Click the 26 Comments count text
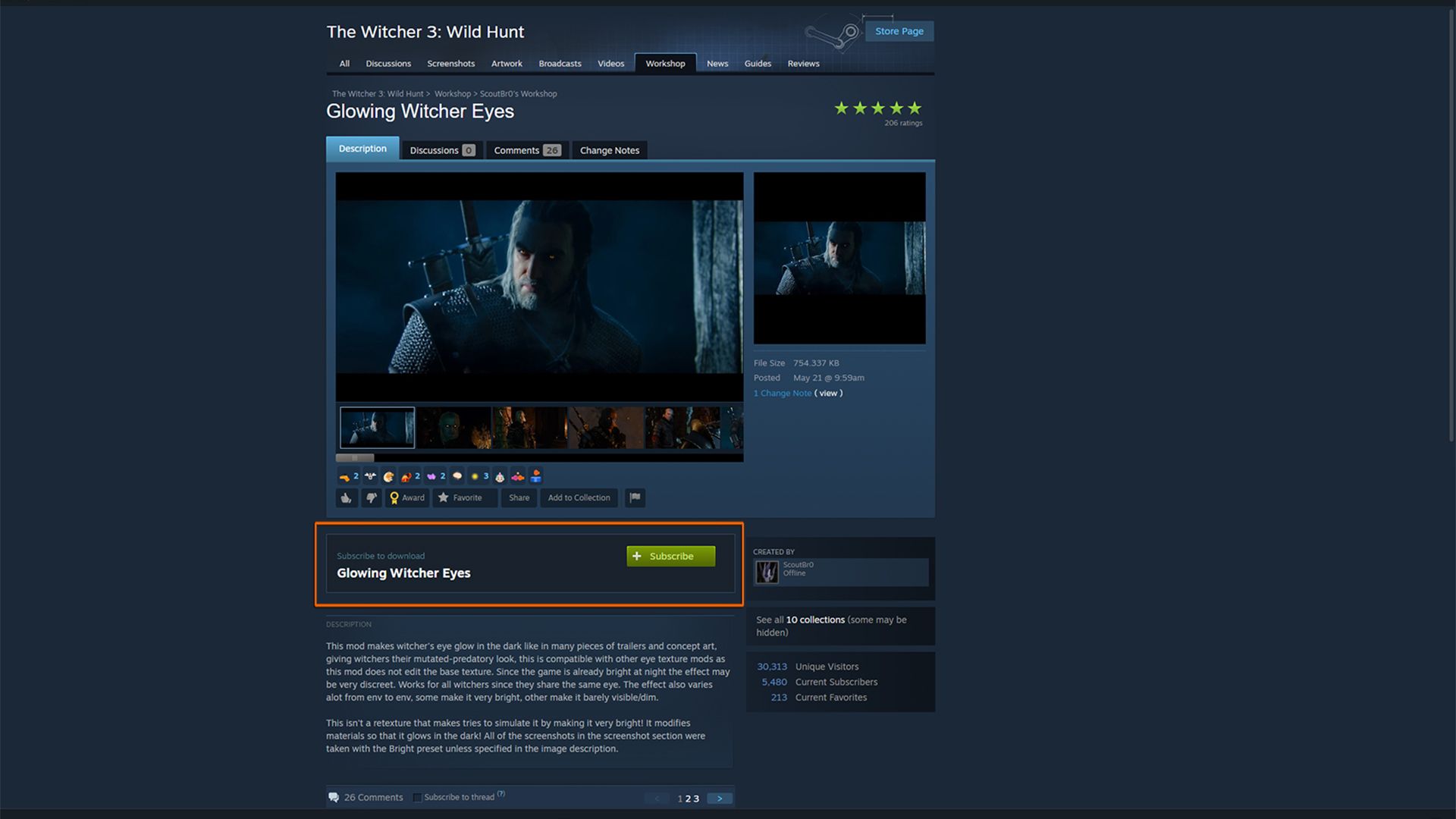This screenshot has height=819, width=1456. (374, 798)
